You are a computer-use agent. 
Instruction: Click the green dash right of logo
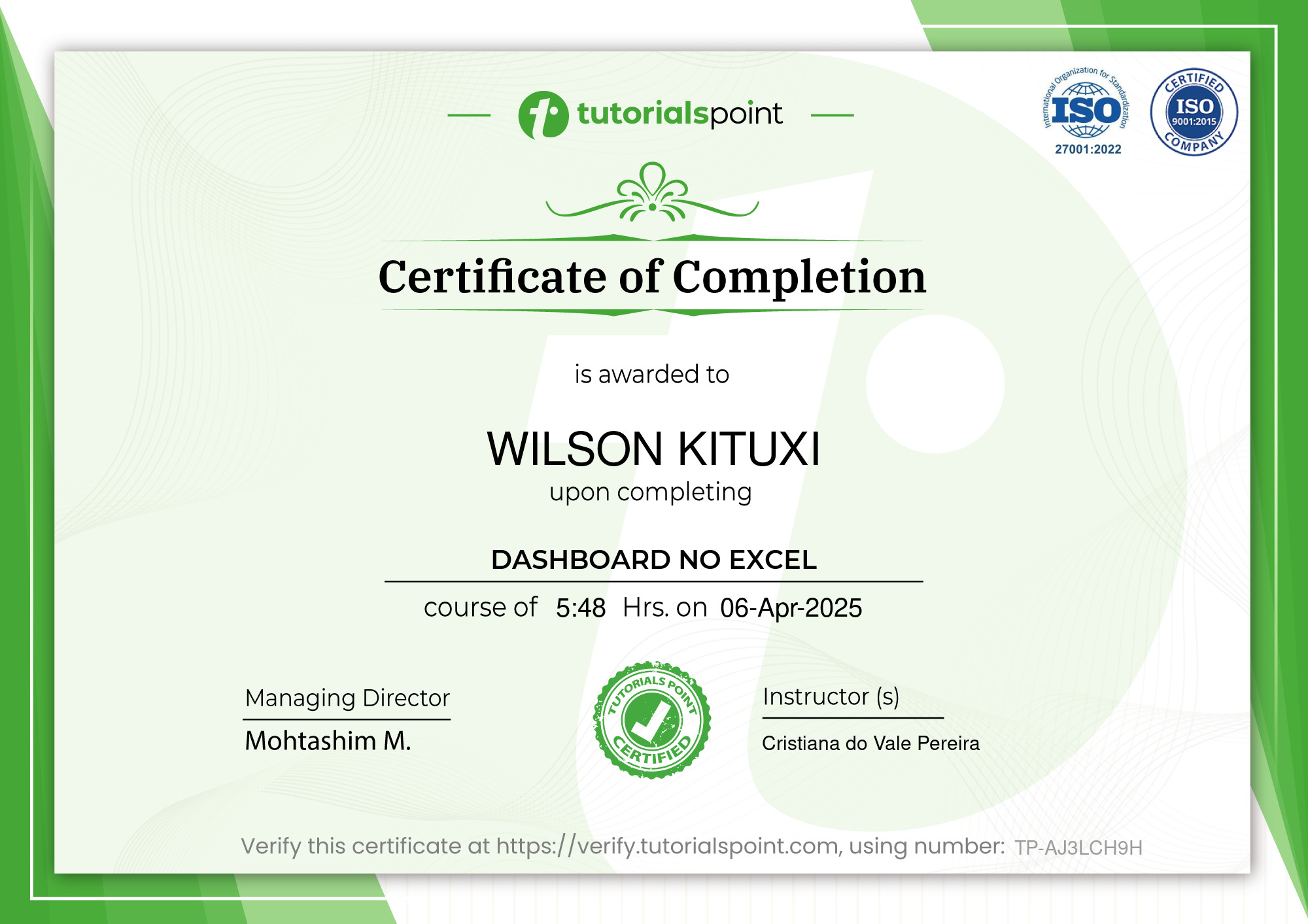tap(832, 116)
